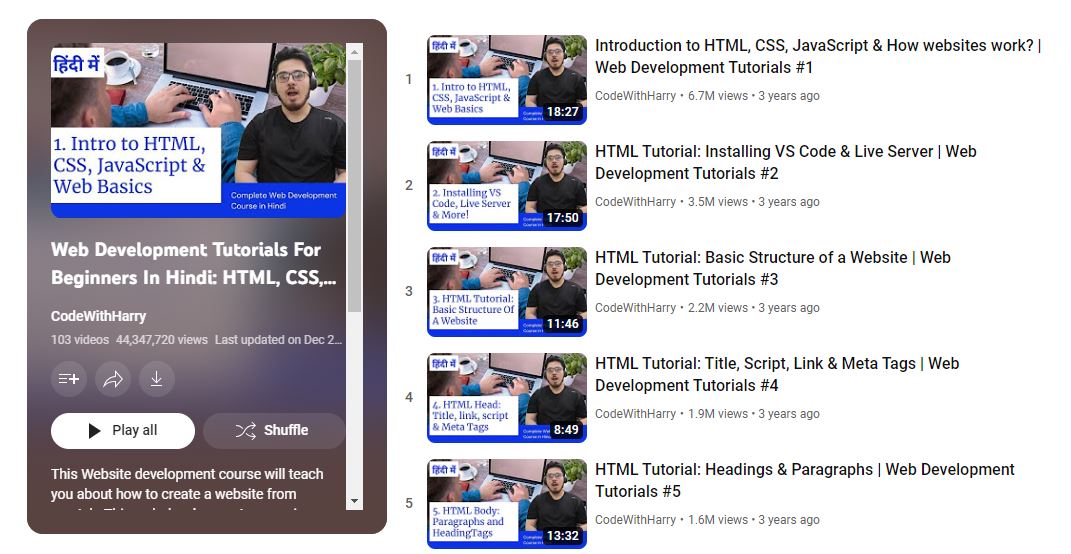
Task: Open thumbnail of Basic Structure of Website video
Action: coord(506,291)
